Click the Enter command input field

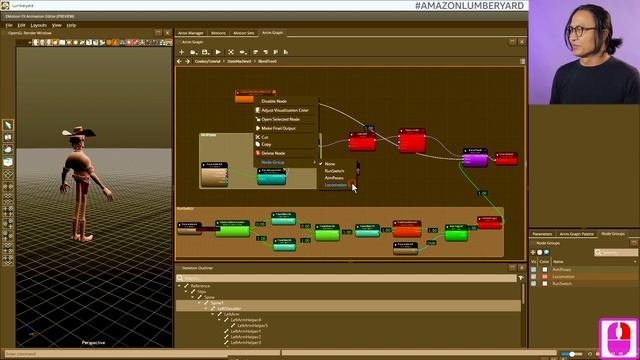pos(142,354)
